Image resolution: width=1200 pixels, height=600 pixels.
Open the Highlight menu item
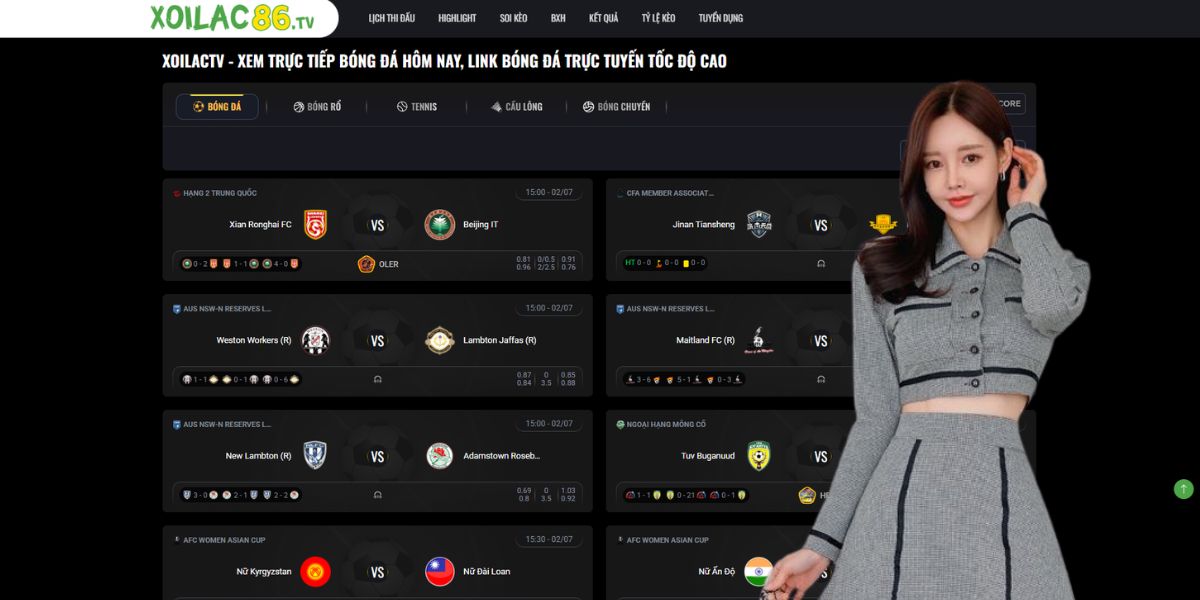pyautogui.click(x=457, y=18)
